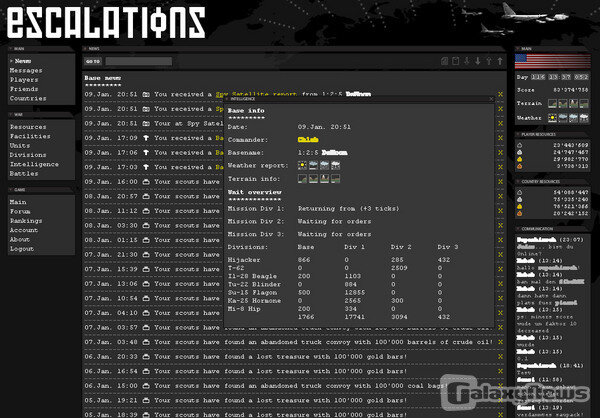Click the helmet icon at 08.Jan. 20:57
Screen dimensions: 600x418
(x=146, y=196)
